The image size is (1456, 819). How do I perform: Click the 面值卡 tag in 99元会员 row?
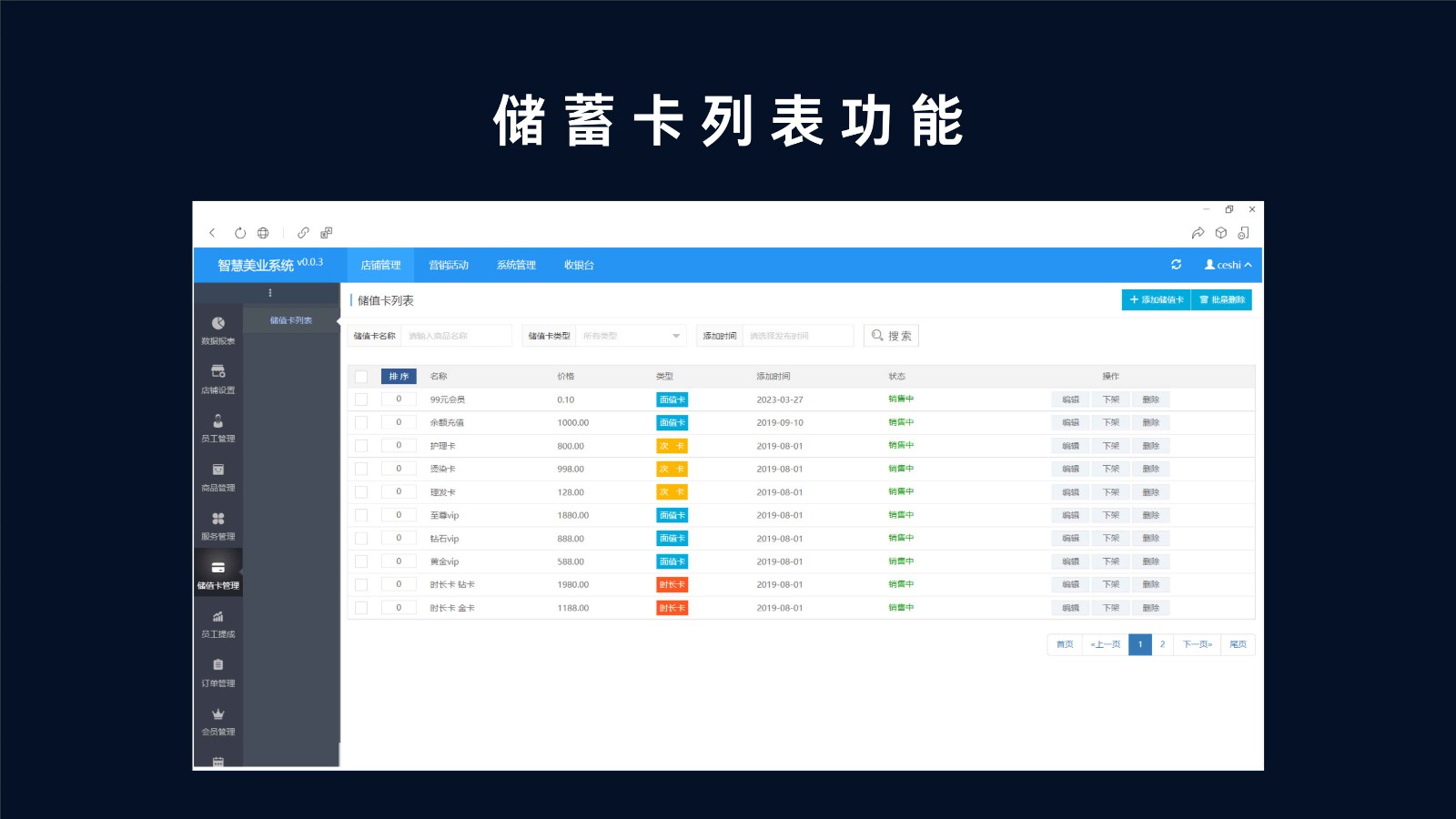click(672, 399)
